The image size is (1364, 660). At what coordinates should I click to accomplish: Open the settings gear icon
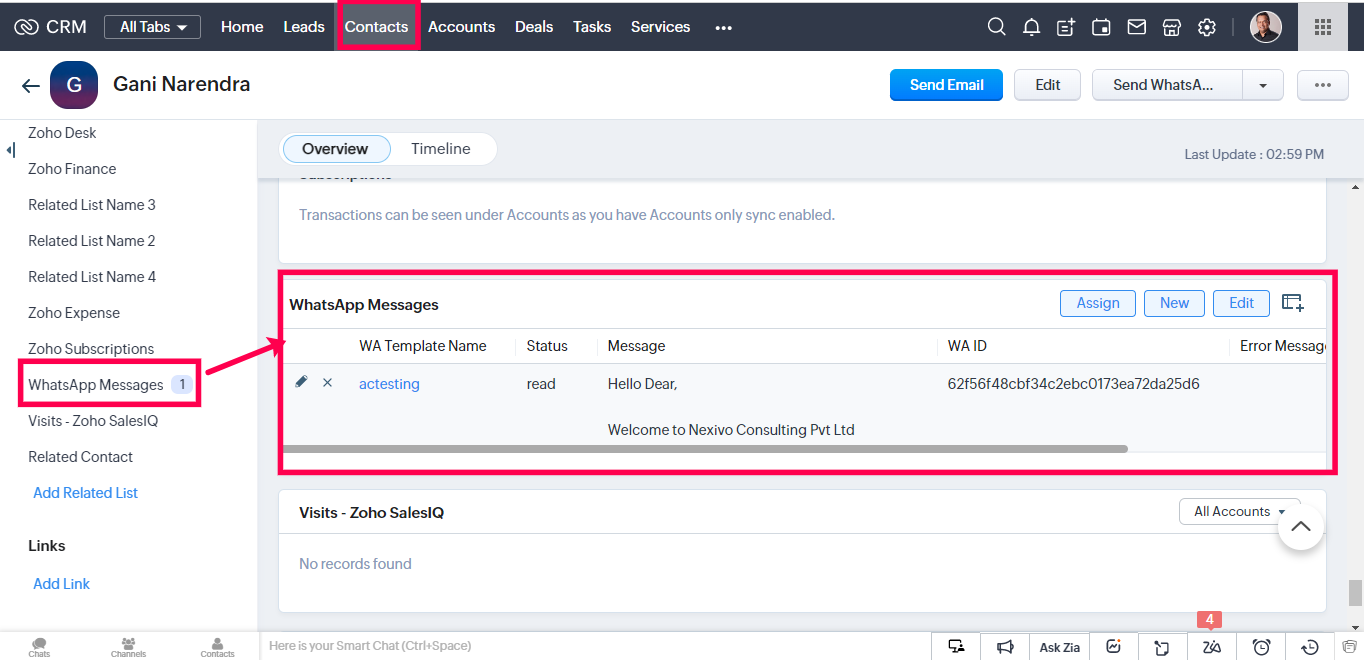click(1207, 27)
